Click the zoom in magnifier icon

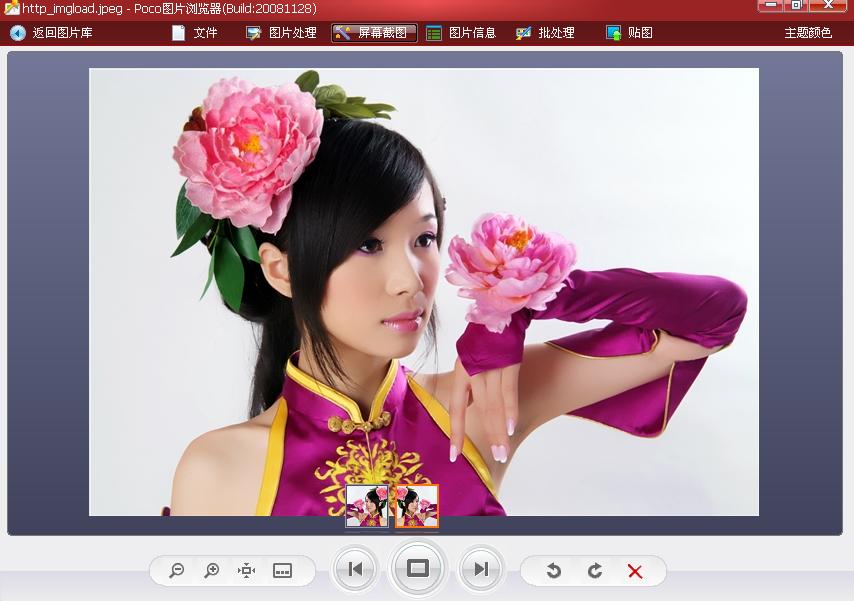[x=212, y=571]
